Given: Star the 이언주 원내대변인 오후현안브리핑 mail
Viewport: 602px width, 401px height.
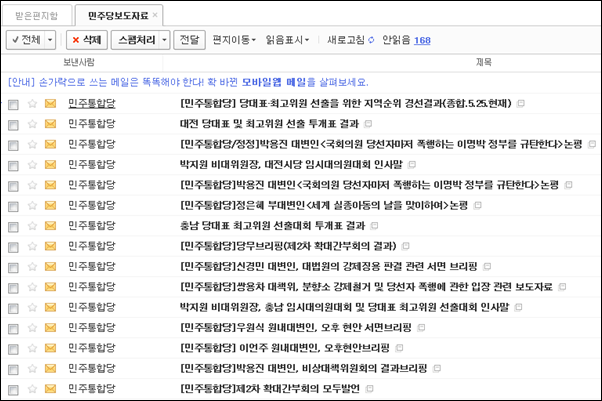Looking at the screenshot, I should 33,348.
